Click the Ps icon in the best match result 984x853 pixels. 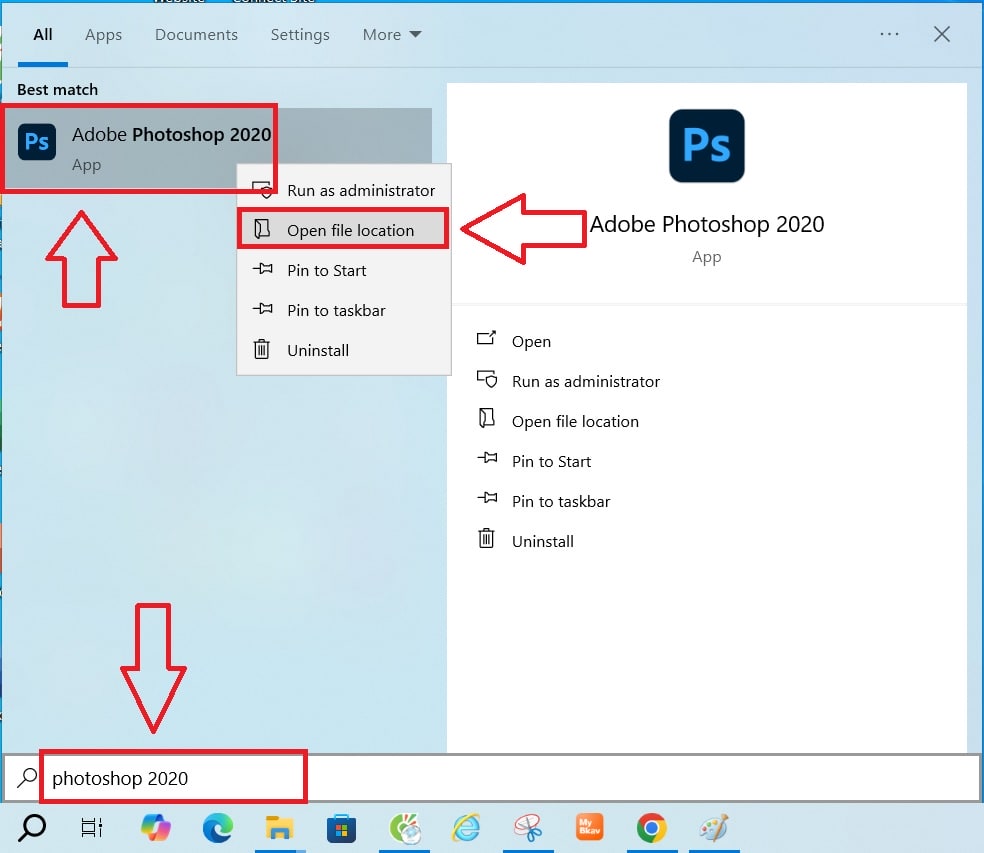(37, 142)
